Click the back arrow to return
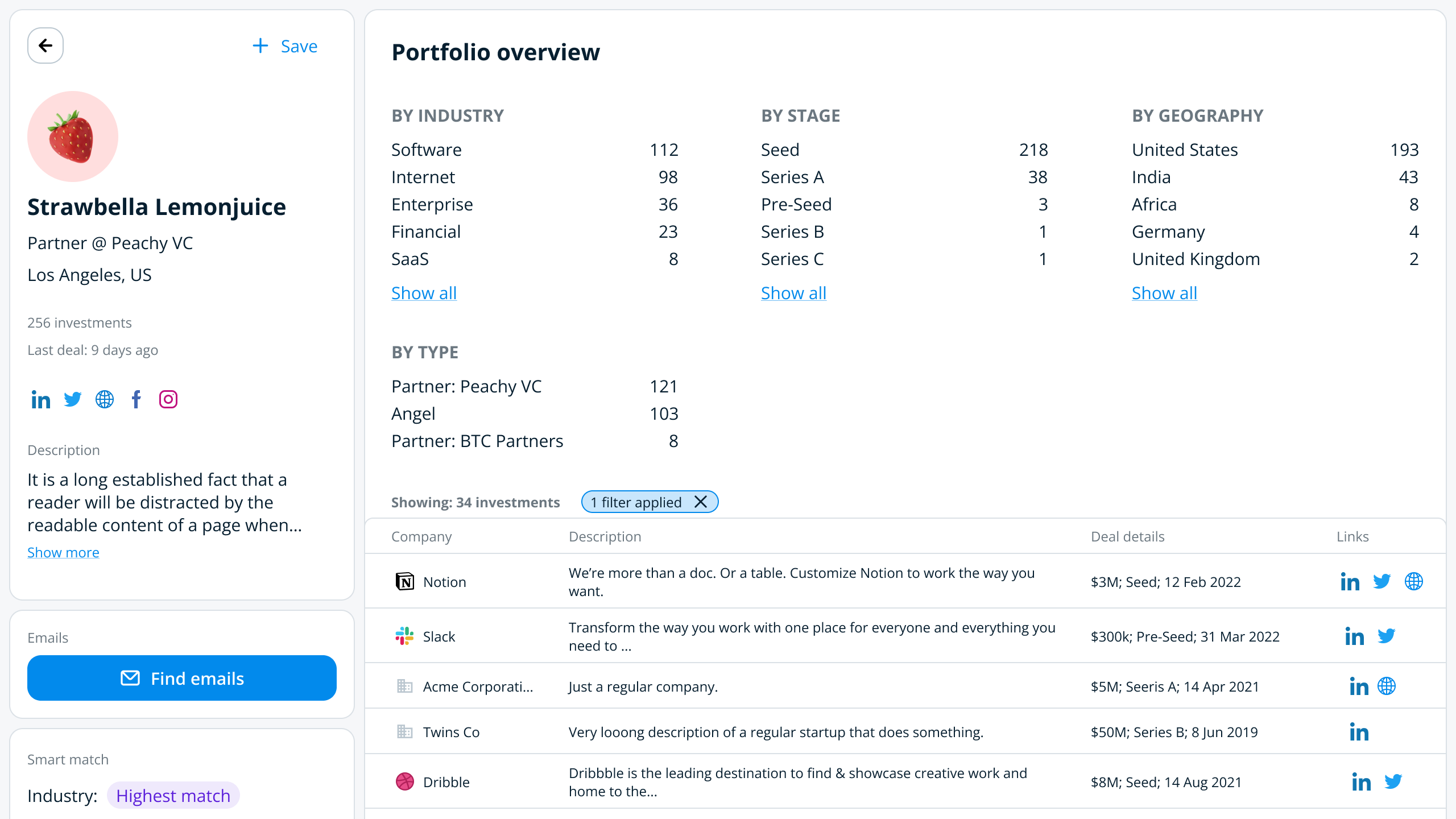The image size is (1456, 819). click(x=45, y=45)
